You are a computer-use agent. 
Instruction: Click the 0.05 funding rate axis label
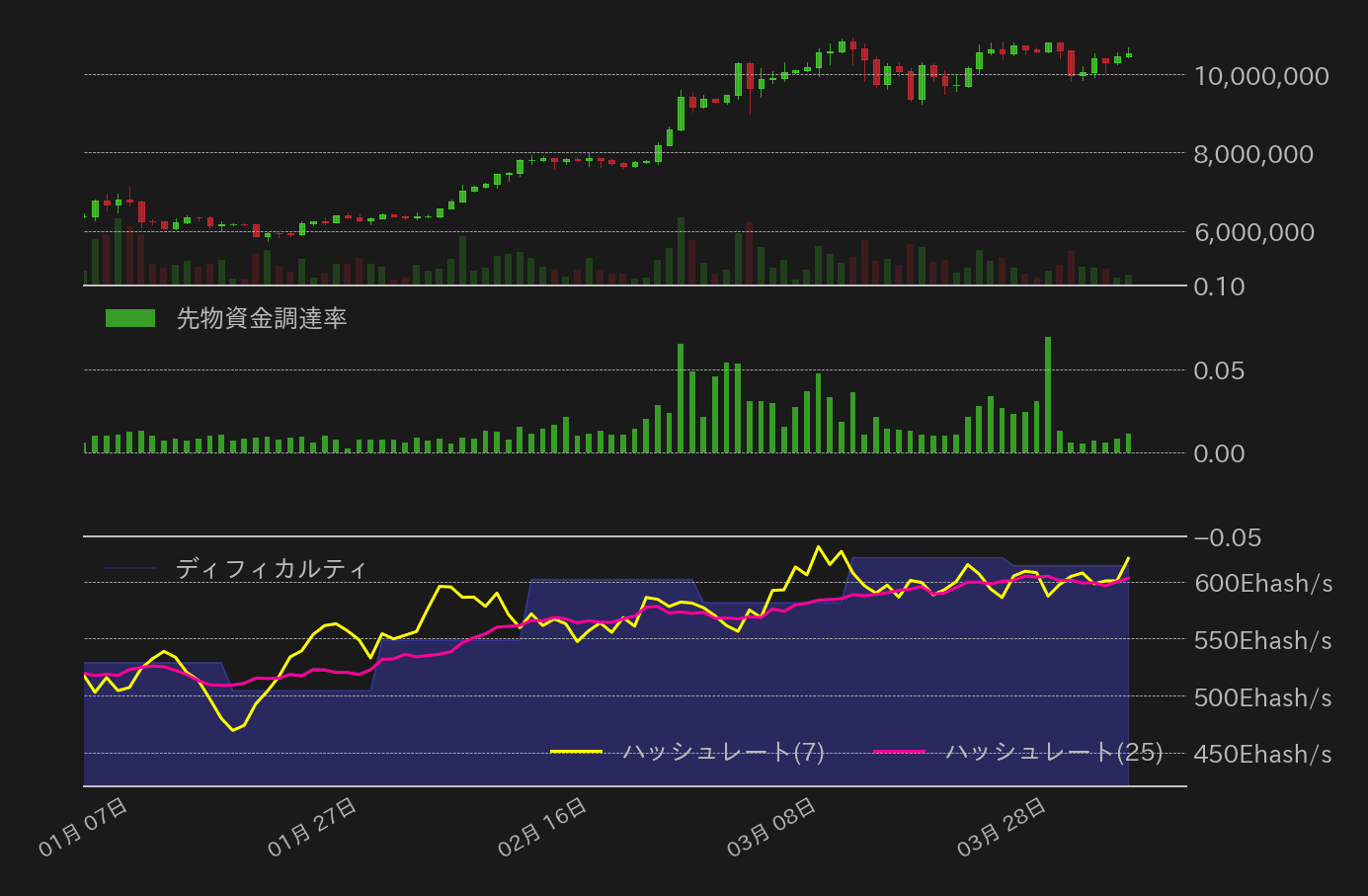[1219, 370]
